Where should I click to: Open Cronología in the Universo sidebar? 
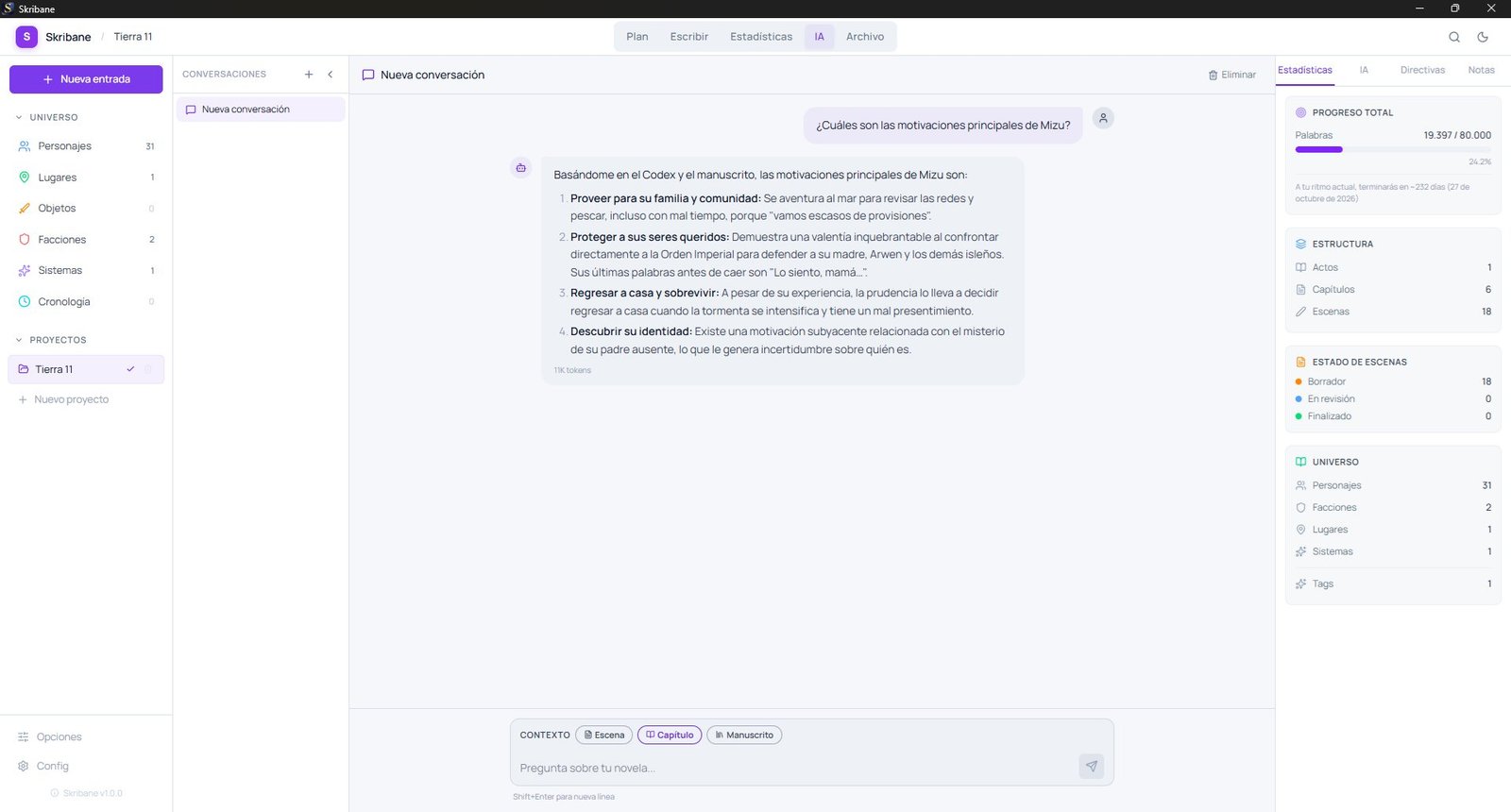86,302
